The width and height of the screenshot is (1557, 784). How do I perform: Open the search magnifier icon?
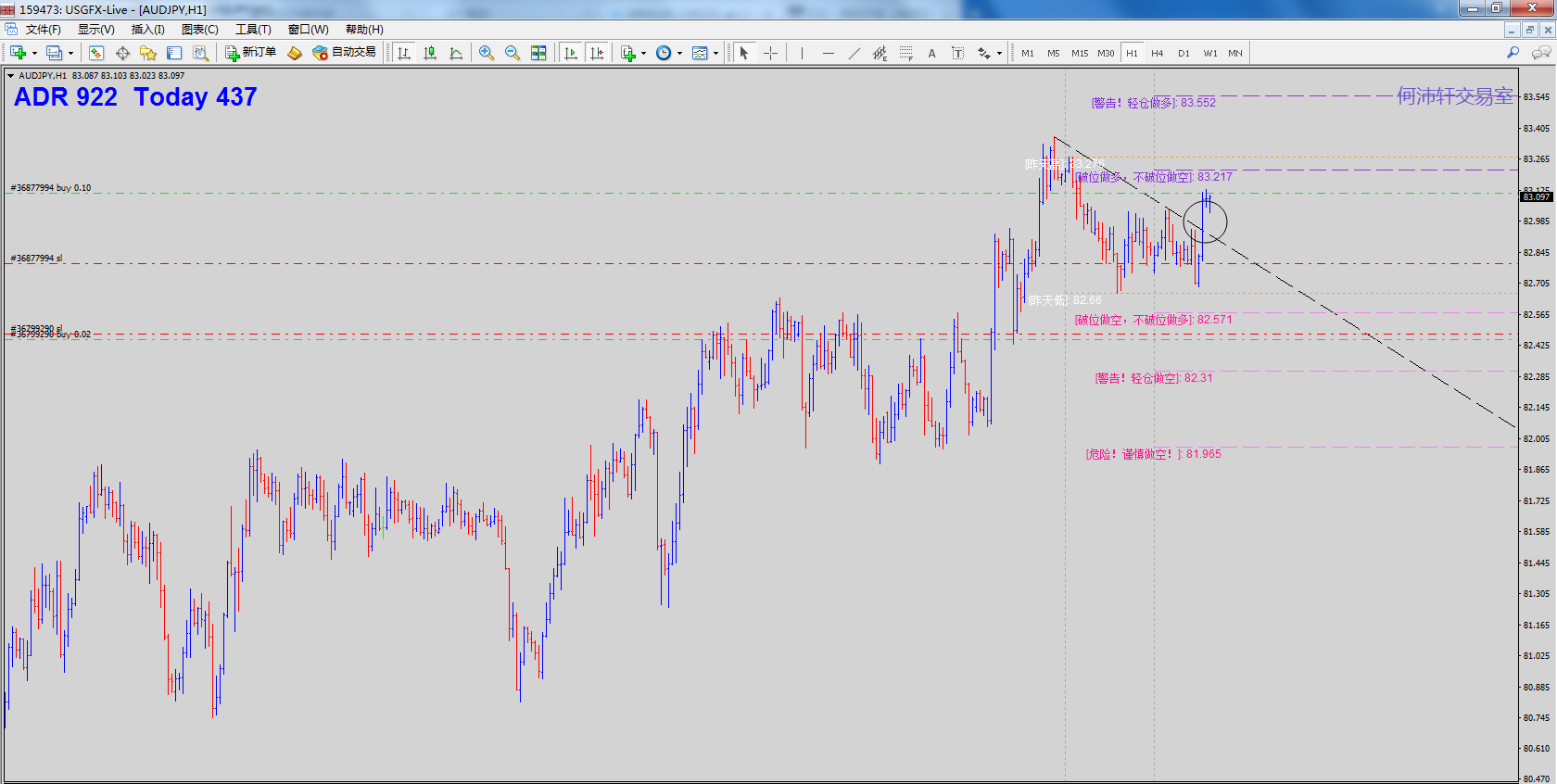[x=1513, y=53]
